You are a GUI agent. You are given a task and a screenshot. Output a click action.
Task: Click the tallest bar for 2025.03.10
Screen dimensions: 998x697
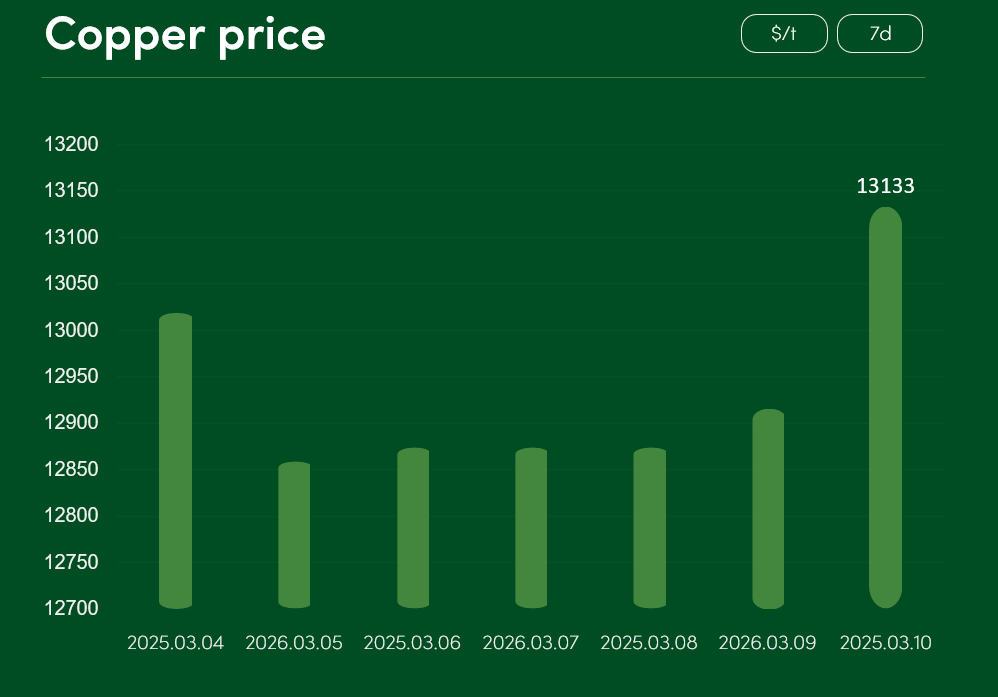point(886,407)
